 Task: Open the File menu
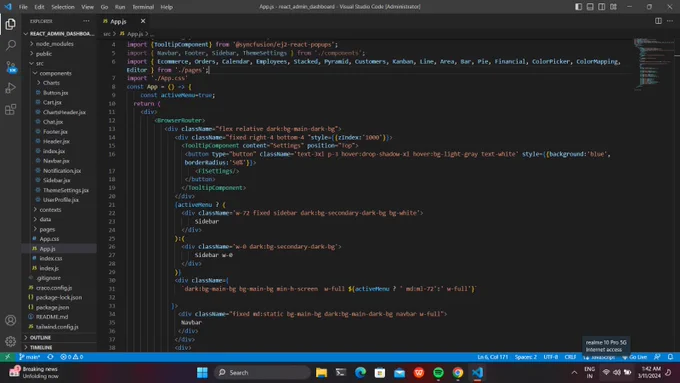23,7
